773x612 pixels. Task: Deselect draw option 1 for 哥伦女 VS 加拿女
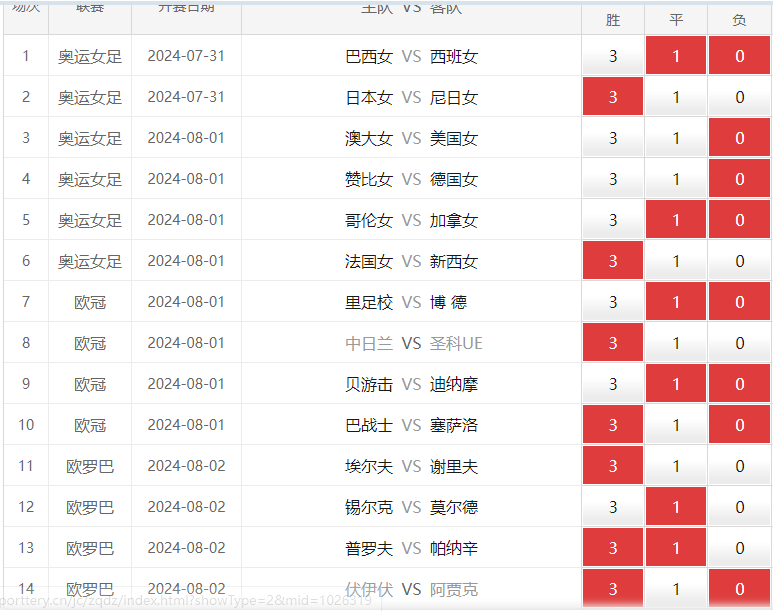pos(676,219)
